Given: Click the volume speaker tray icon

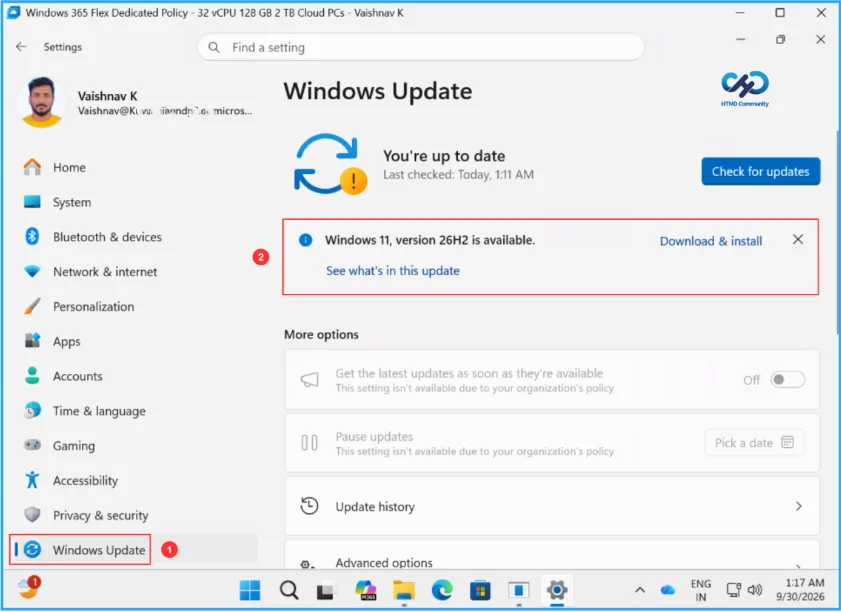Looking at the screenshot, I should [x=755, y=591].
